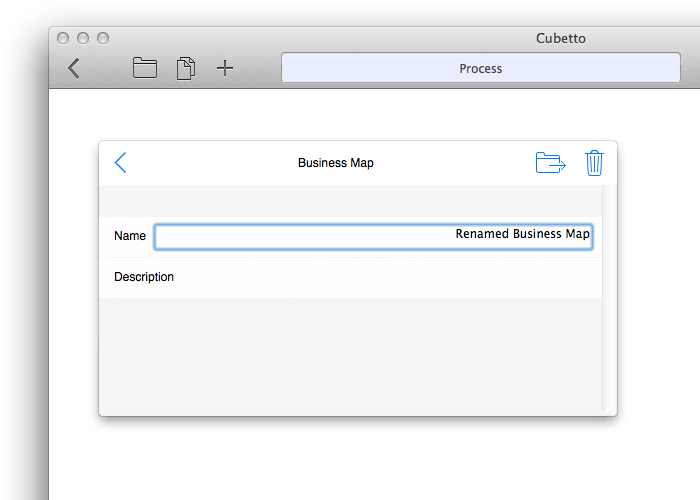The image size is (700, 500).
Task: Click the empty value area of Description row
Action: click(x=388, y=277)
